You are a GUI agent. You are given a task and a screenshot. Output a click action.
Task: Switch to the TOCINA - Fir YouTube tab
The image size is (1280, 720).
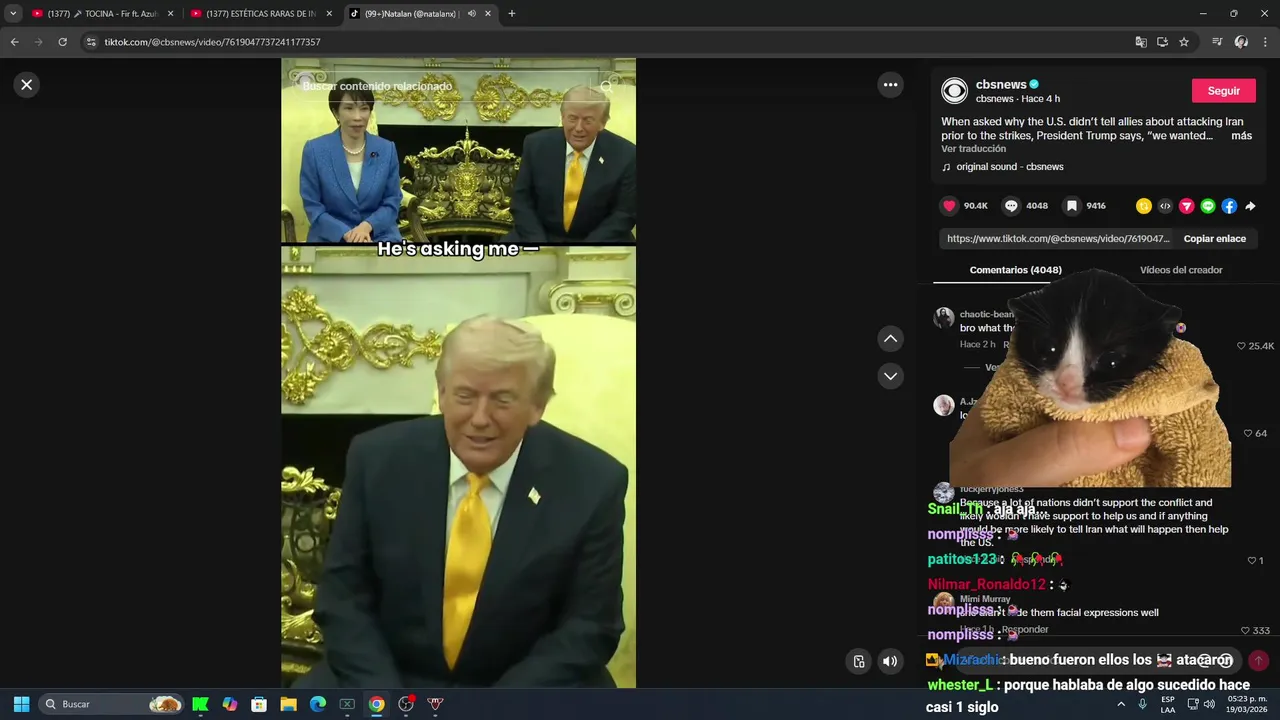(x=101, y=14)
